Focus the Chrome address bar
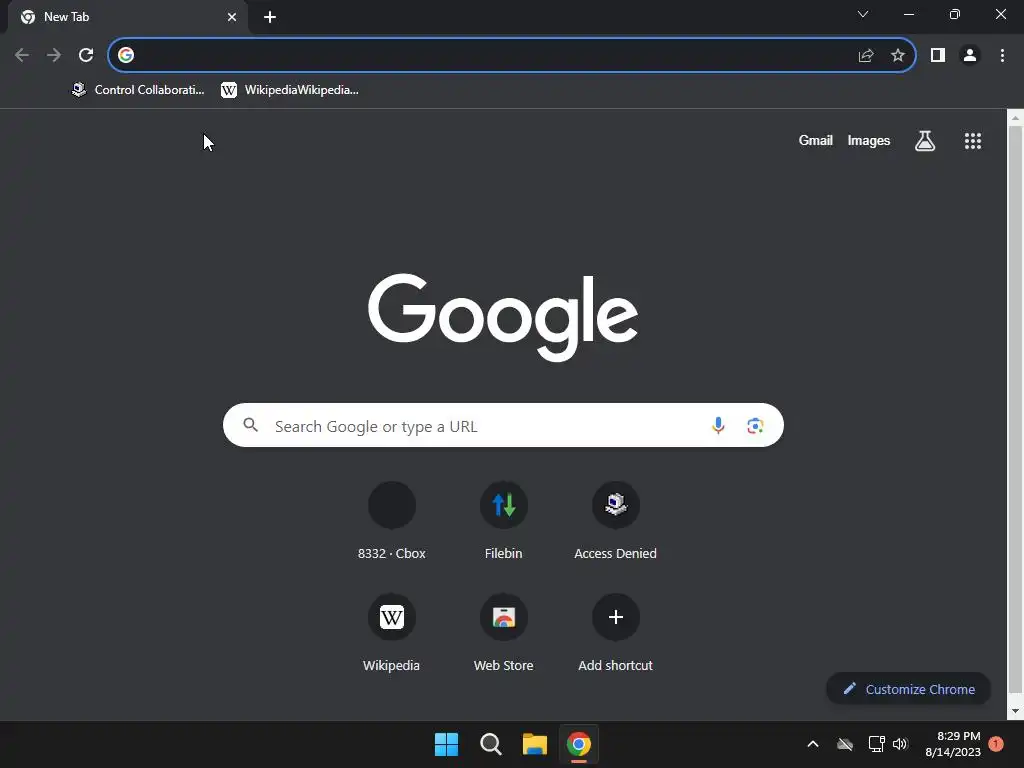Viewport: 1024px width, 768px height. click(x=512, y=55)
